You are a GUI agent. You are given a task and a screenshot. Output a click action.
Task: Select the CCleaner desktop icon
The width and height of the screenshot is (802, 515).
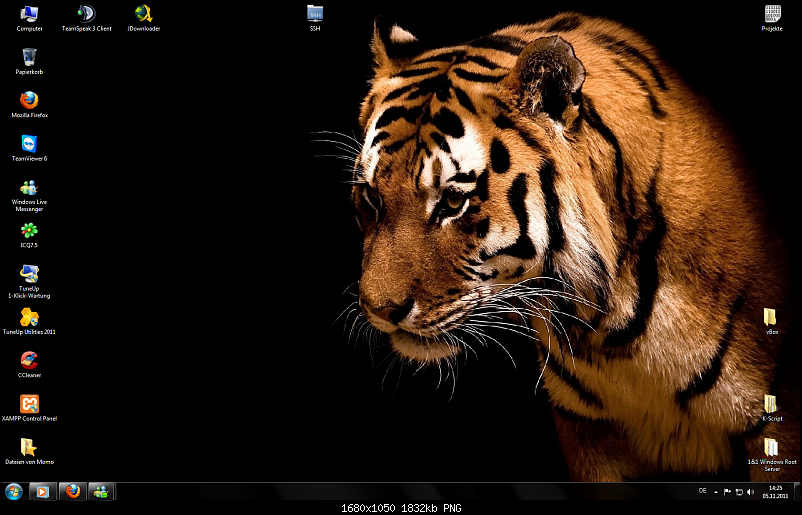pos(29,365)
